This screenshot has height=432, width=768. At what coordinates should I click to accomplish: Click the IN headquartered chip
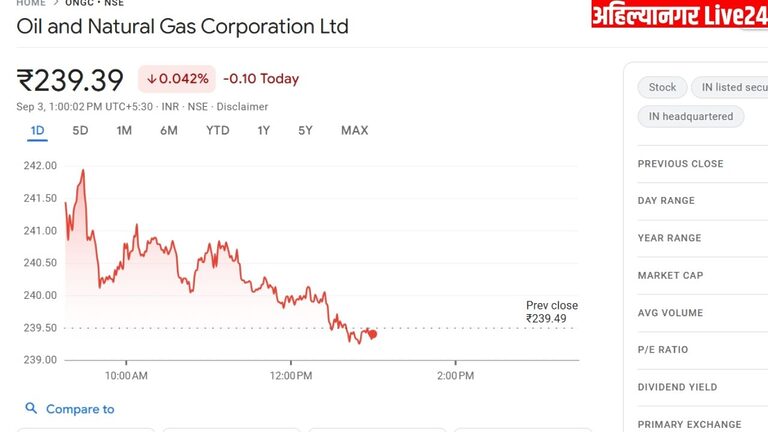[x=690, y=116]
